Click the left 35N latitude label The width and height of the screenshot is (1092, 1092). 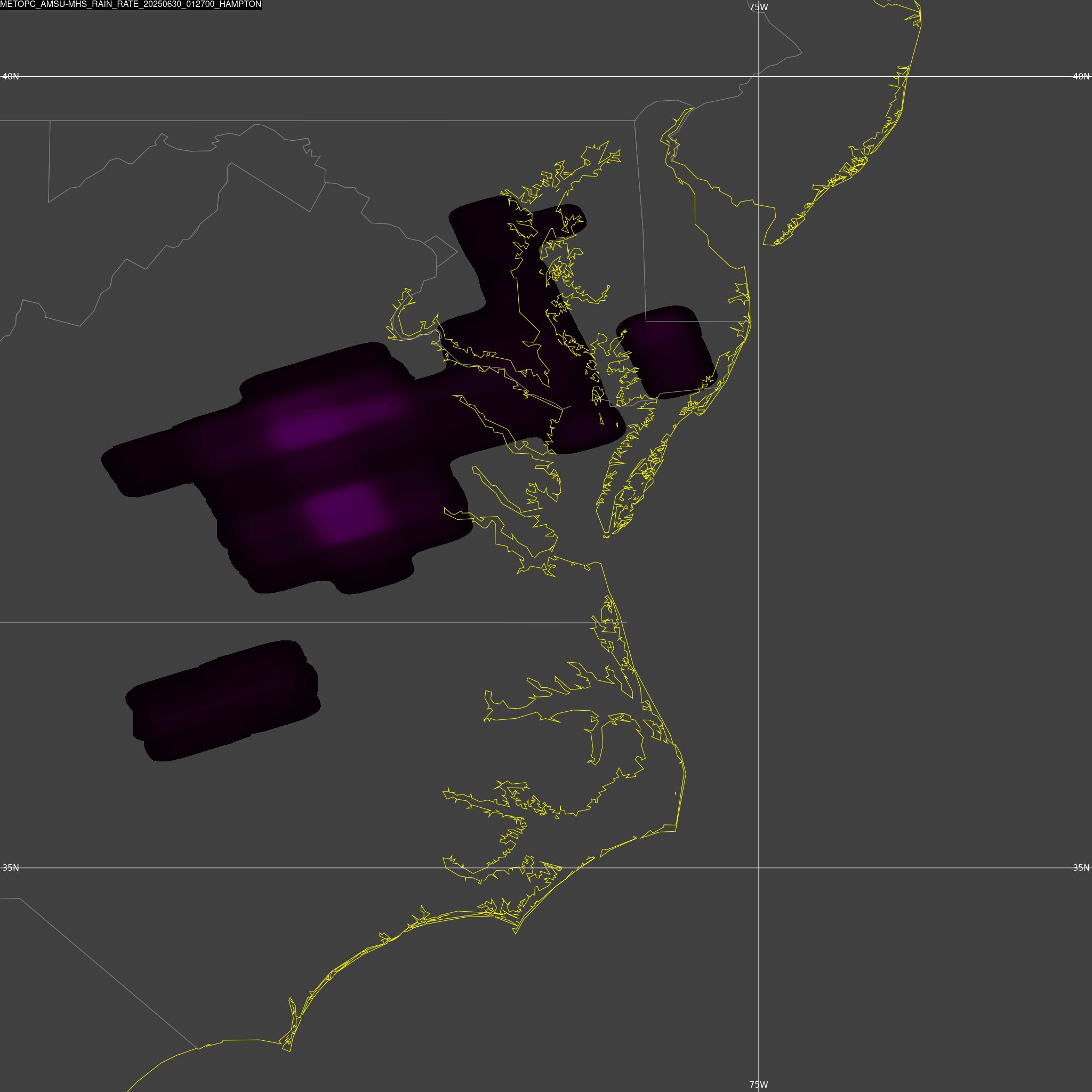click(11, 868)
